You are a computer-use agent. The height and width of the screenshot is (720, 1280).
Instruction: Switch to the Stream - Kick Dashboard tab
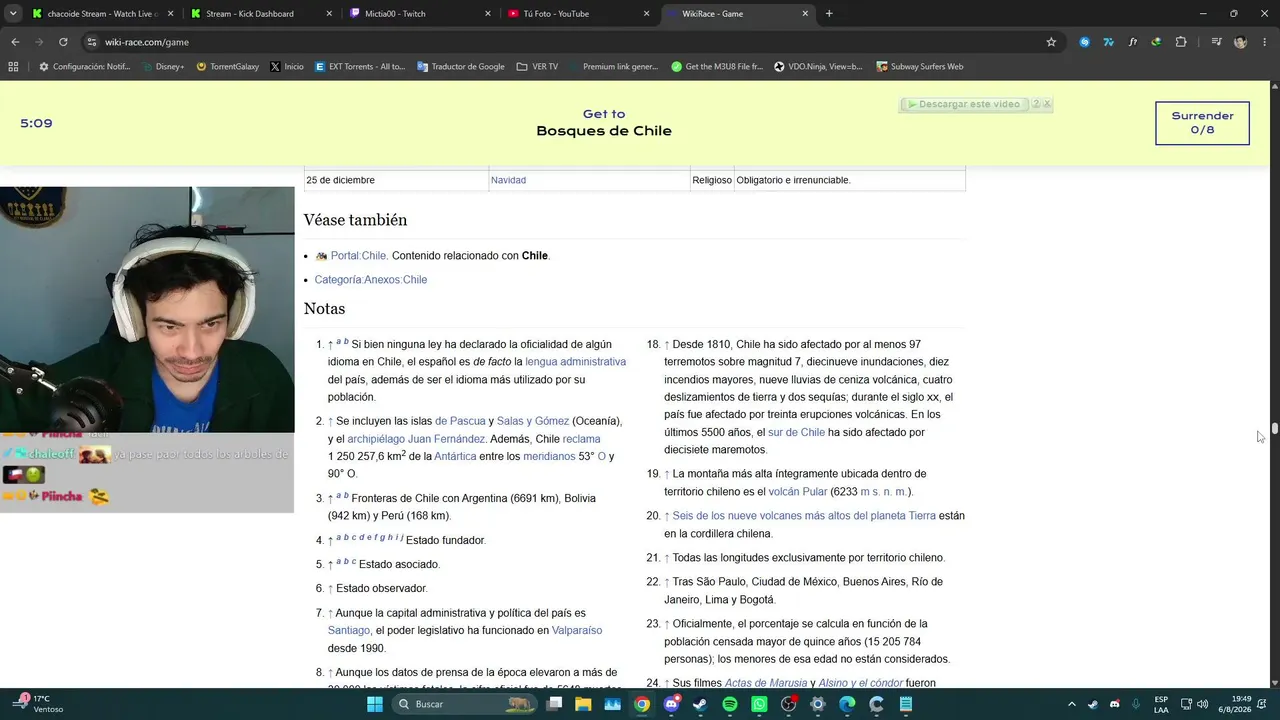click(x=260, y=14)
